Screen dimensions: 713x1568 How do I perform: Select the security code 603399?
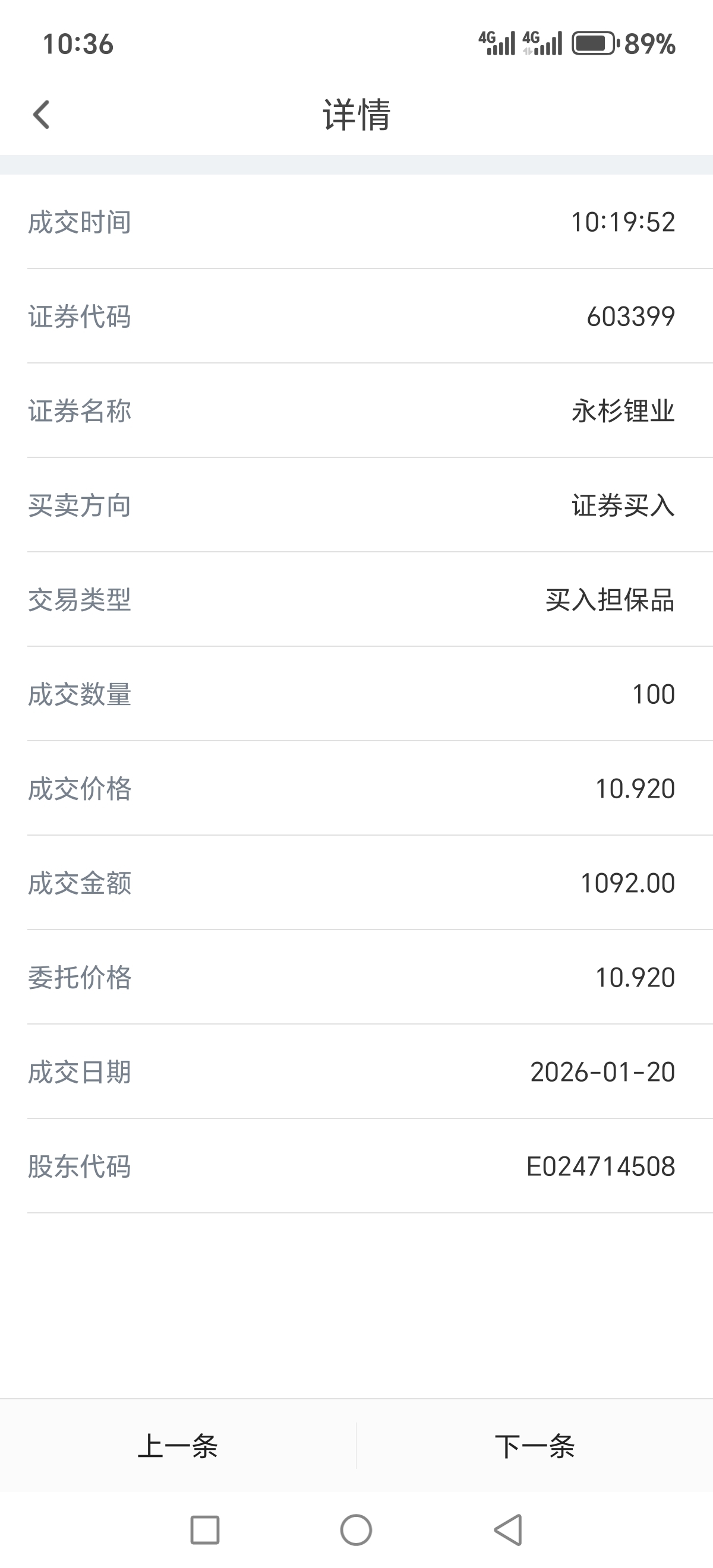click(x=631, y=317)
